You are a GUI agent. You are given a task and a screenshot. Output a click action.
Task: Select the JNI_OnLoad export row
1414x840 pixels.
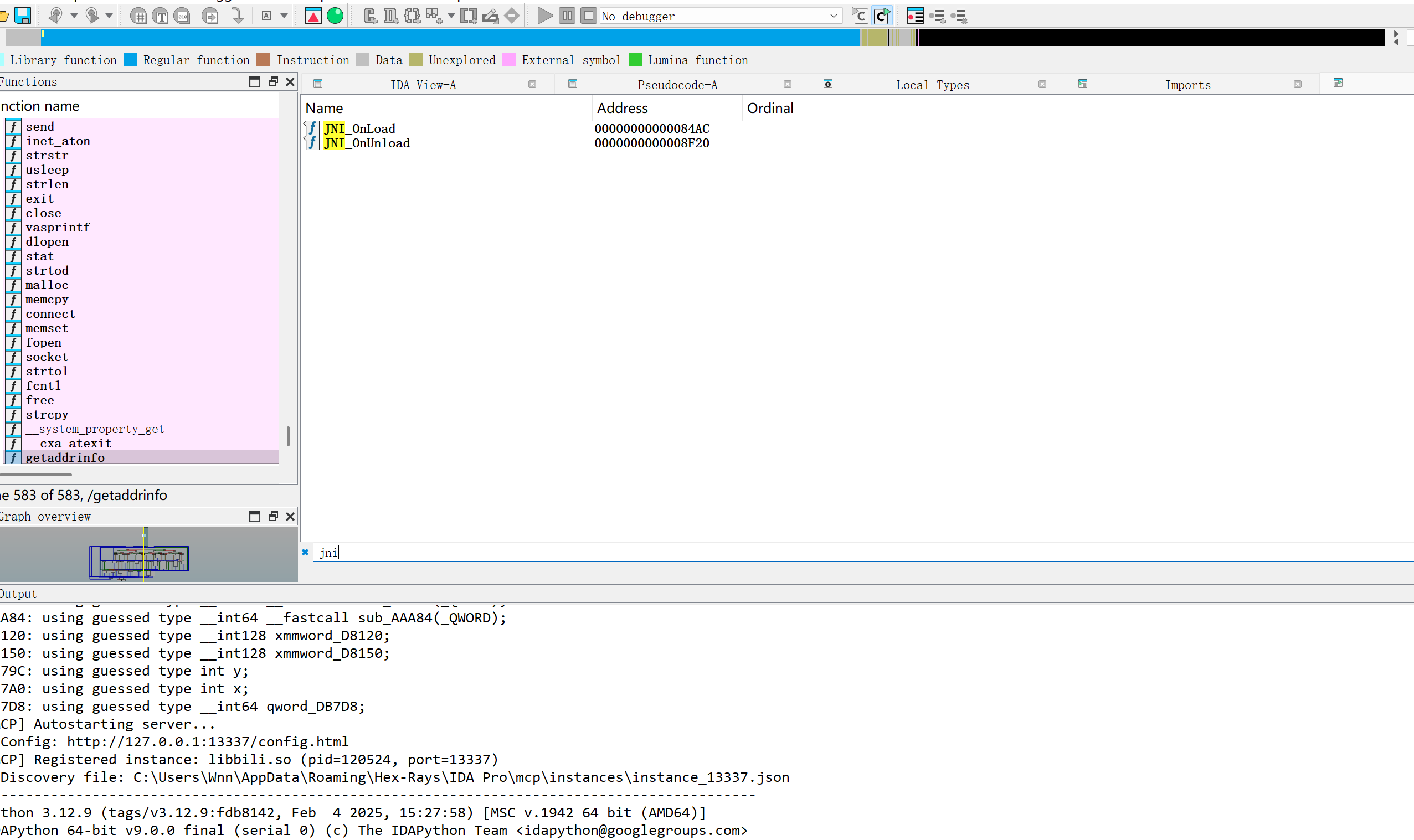click(x=857, y=128)
